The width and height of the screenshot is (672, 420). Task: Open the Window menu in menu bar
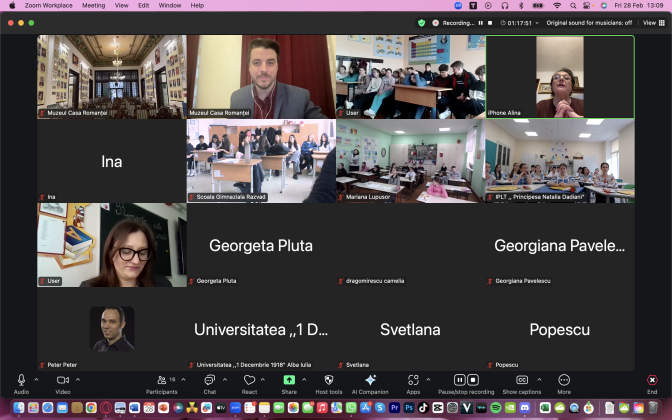pos(170,5)
